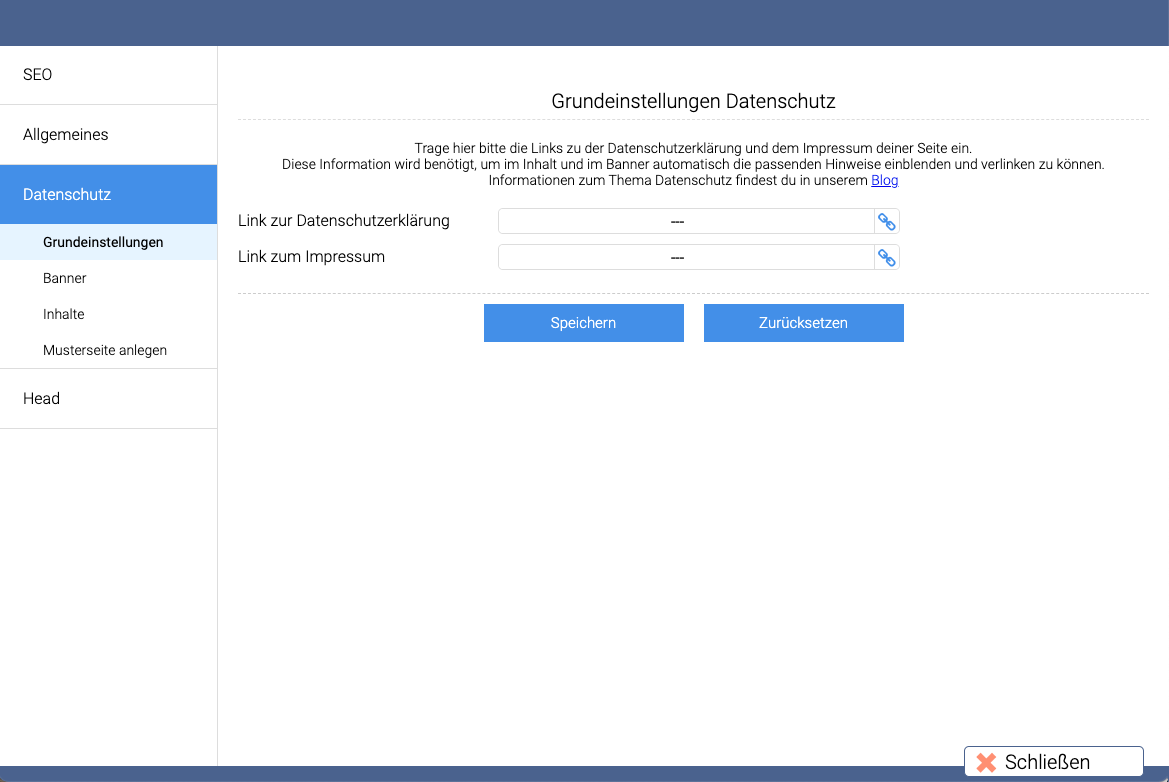Focus the Link zum Impressum input
This screenshot has width=1169, height=782.
tap(686, 257)
